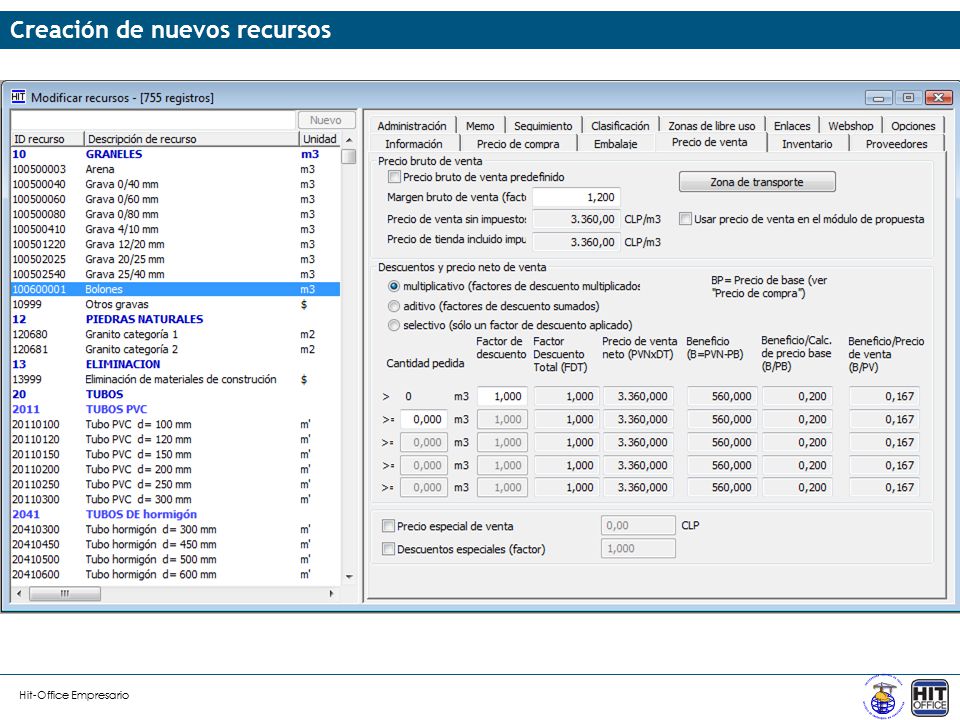Enable Precio especial de venta checkbox
This screenshot has width=960, height=720.
click(388, 525)
